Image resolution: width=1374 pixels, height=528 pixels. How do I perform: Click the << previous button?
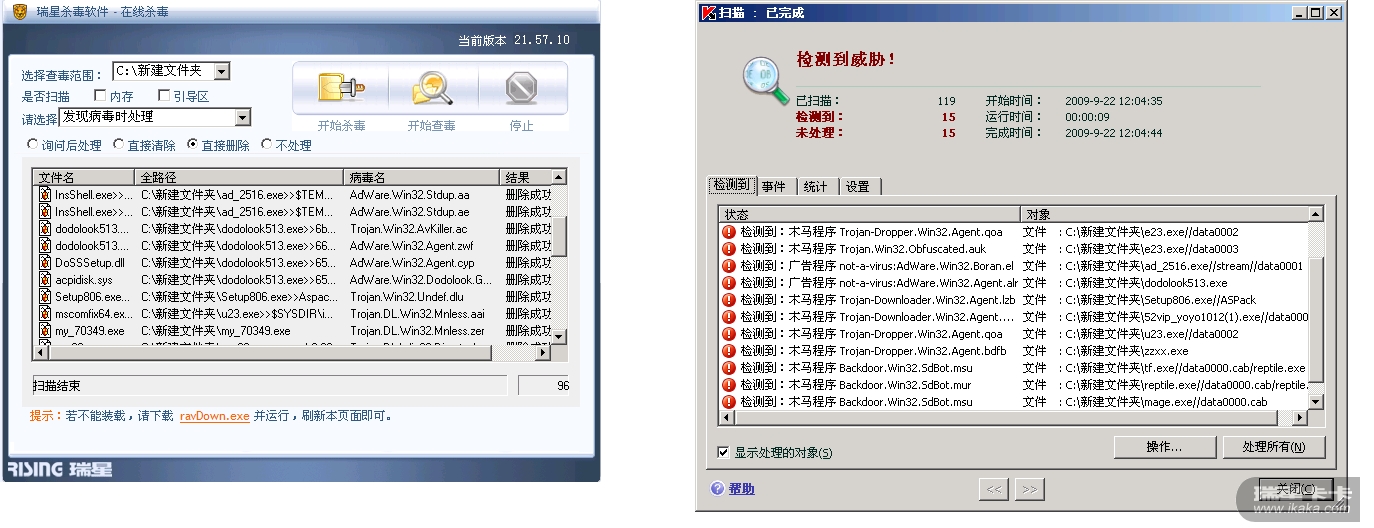tap(992, 489)
